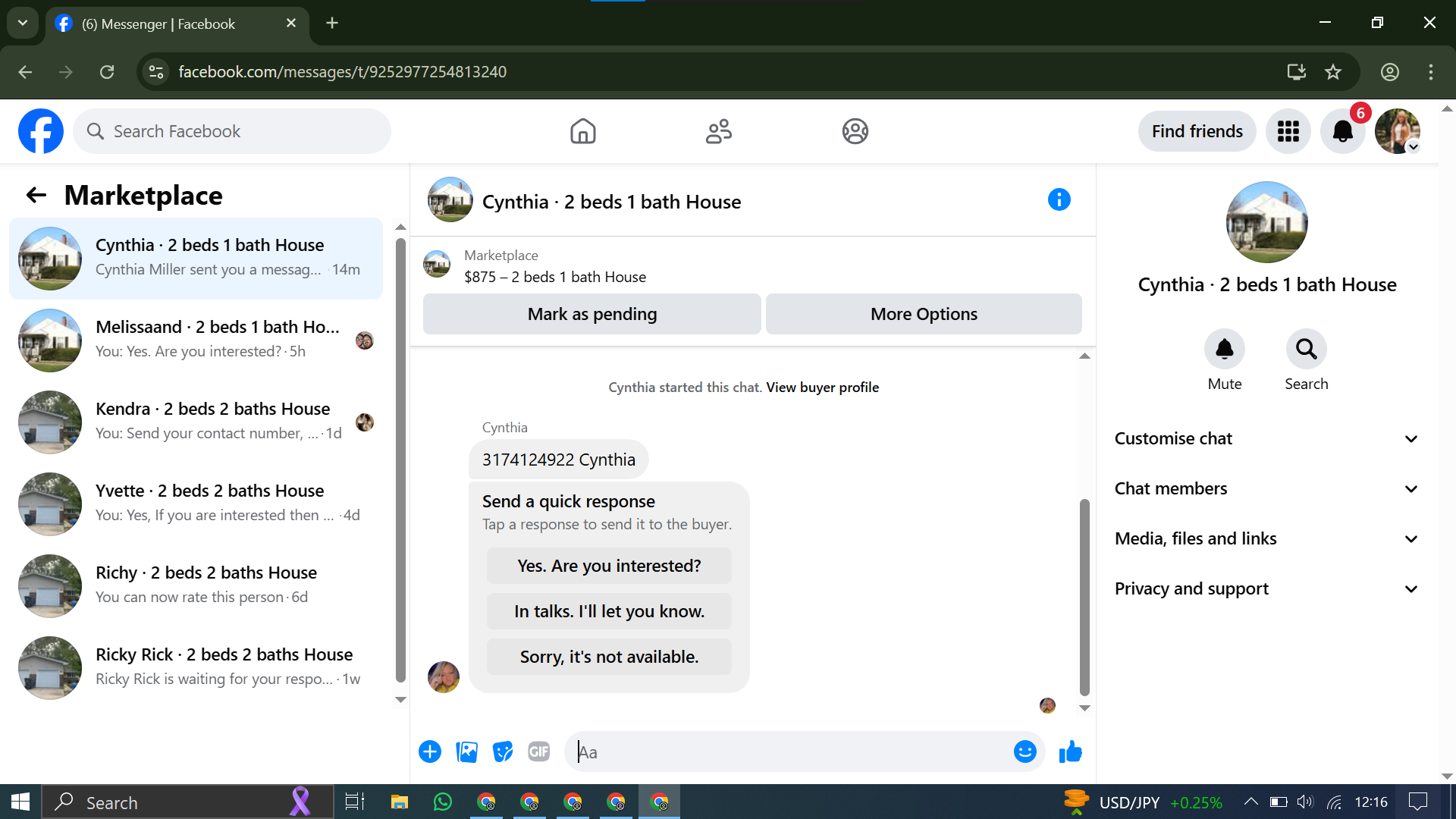
Task: View site information icon in address bar
Action: [x=156, y=72]
